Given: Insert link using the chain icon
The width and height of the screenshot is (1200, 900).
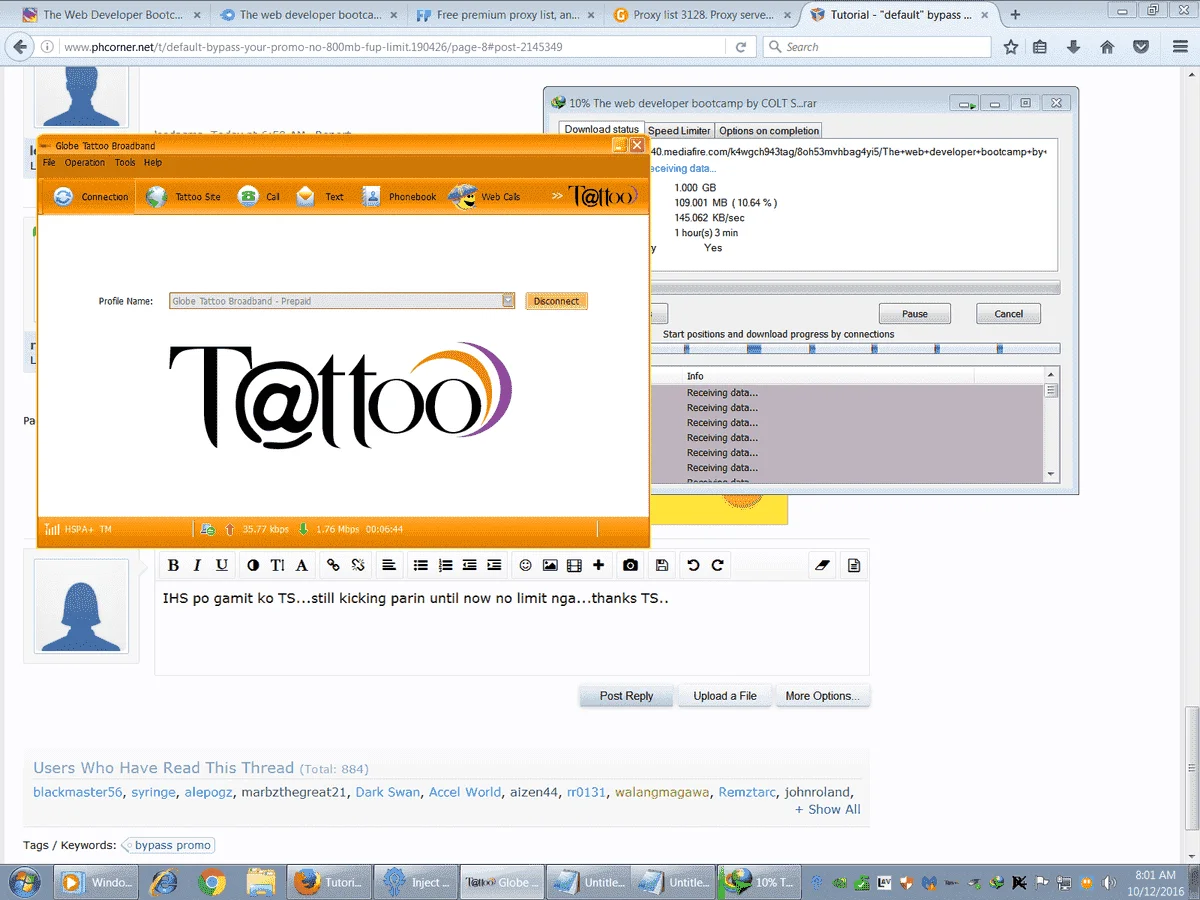Looking at the screenshot, I should coord(334,565).
